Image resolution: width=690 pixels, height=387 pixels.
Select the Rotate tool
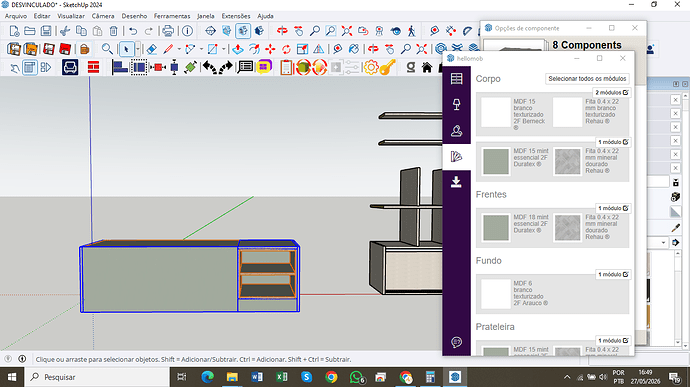[286, 49]
